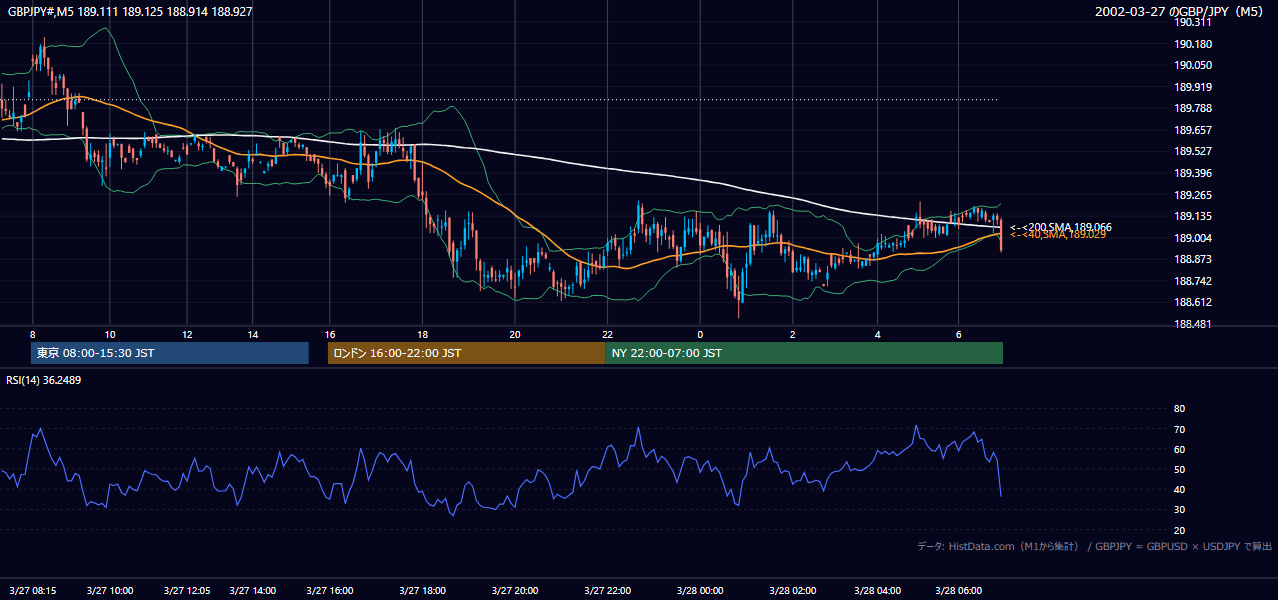Click the HistData.com data source note

coord(1095,546)
